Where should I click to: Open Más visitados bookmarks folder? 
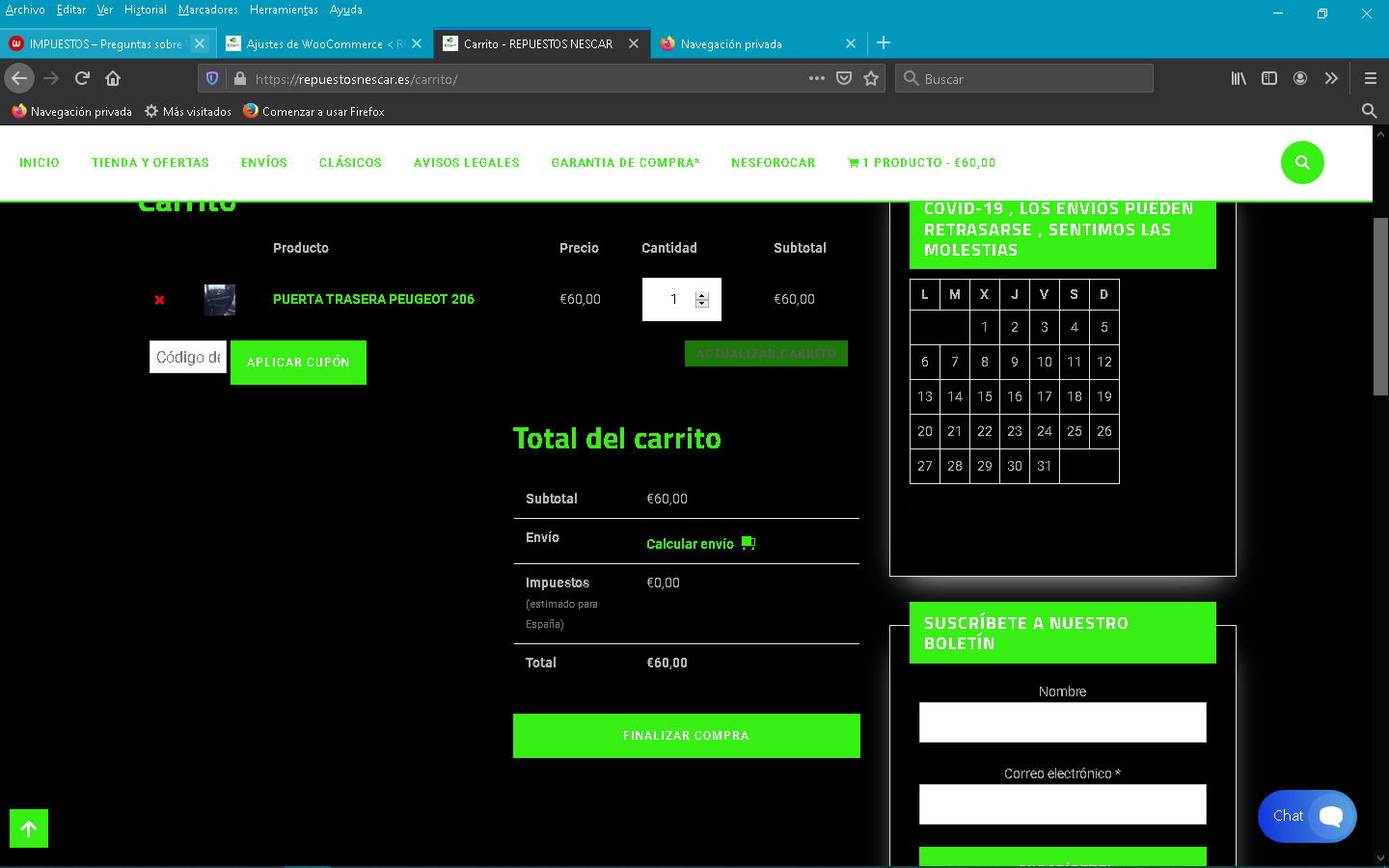tap(188, 112)
